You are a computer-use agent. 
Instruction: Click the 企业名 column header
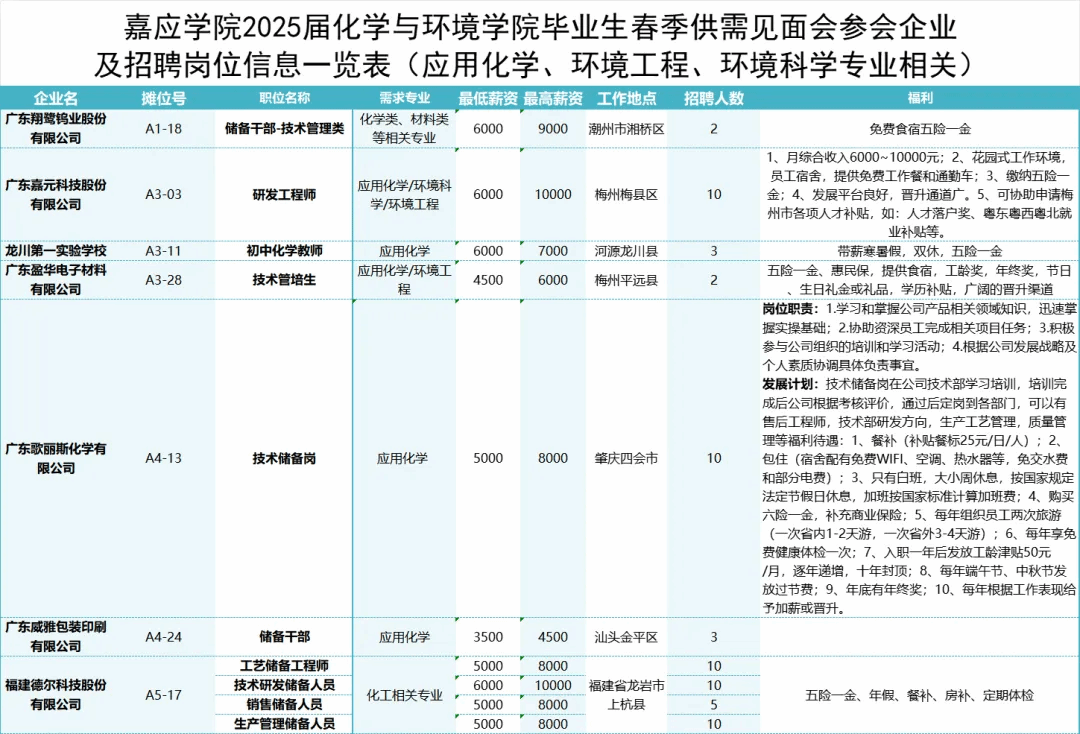click(56, 99)
